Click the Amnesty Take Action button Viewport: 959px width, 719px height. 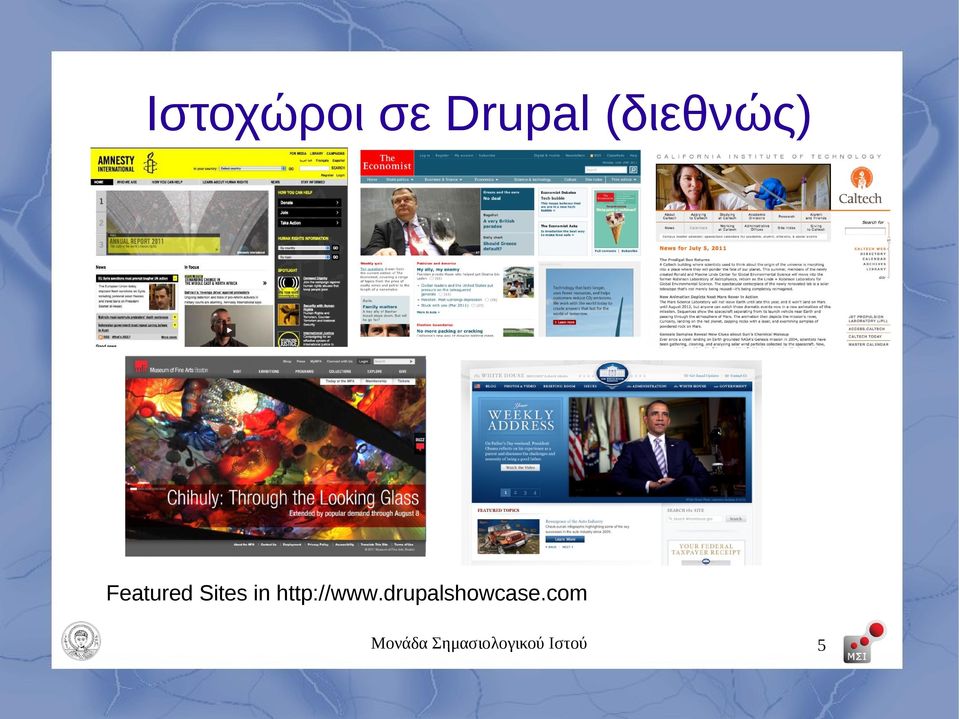click(309, 223)
